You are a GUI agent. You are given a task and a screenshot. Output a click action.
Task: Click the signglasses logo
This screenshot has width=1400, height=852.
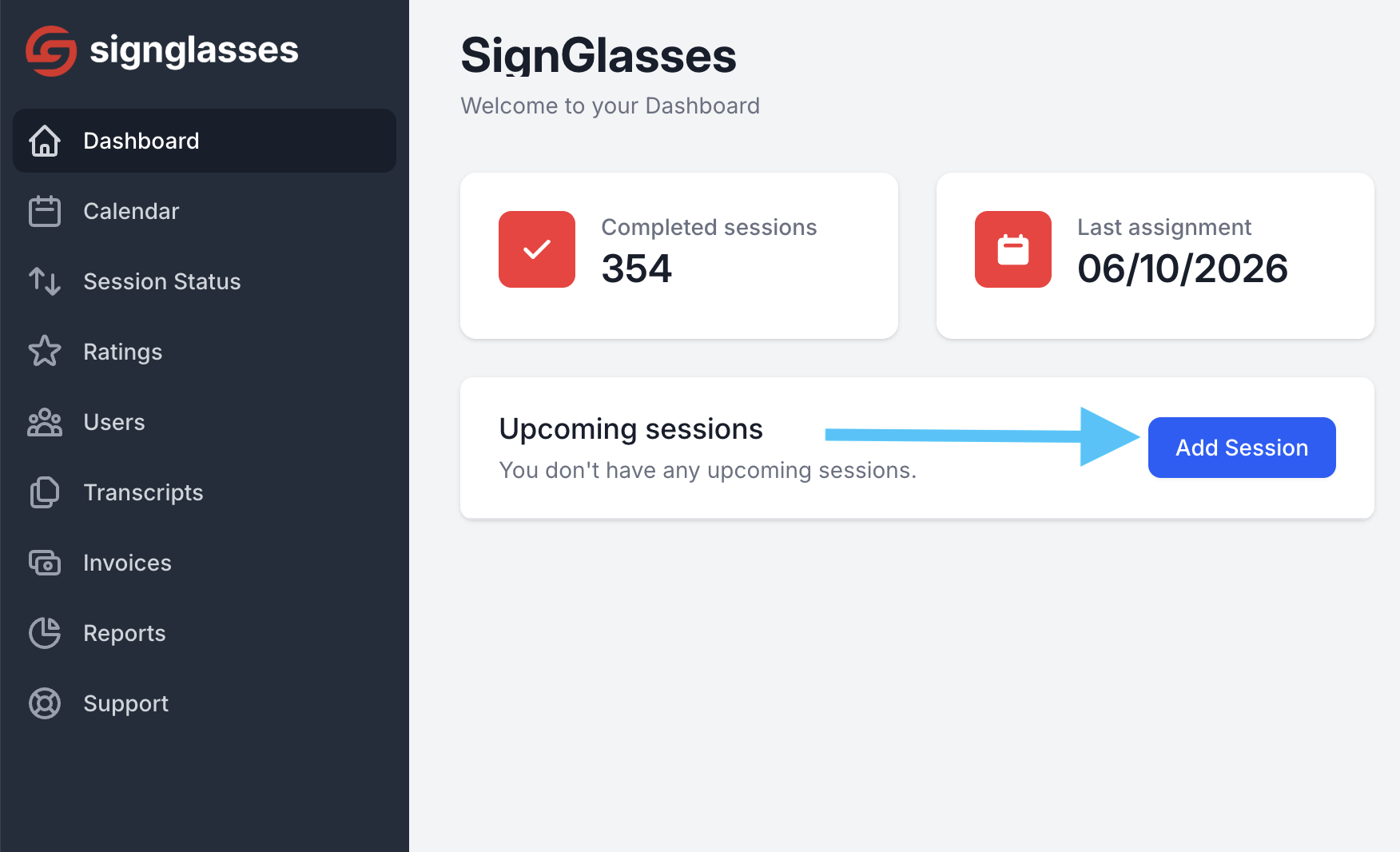click(x=162, y=50)
